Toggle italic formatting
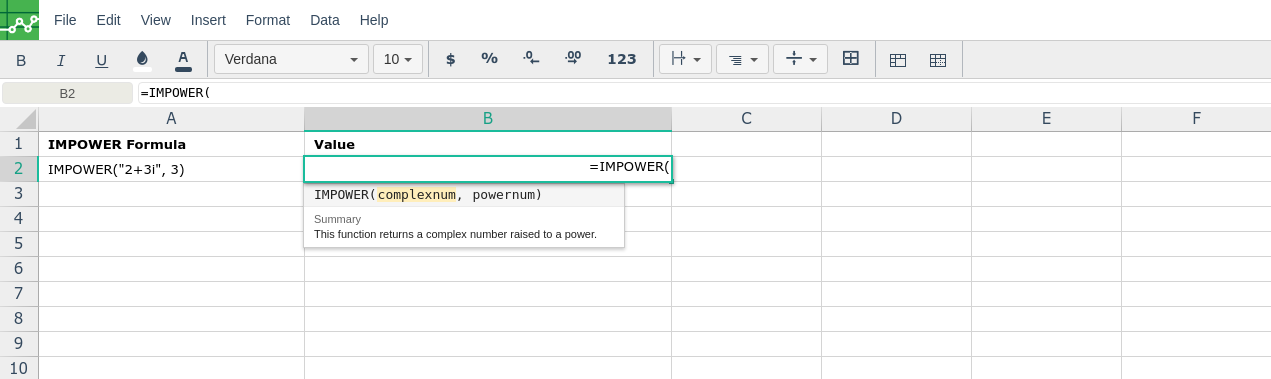The height and width of the screenshot is (379, 1271). pos(61,60)
